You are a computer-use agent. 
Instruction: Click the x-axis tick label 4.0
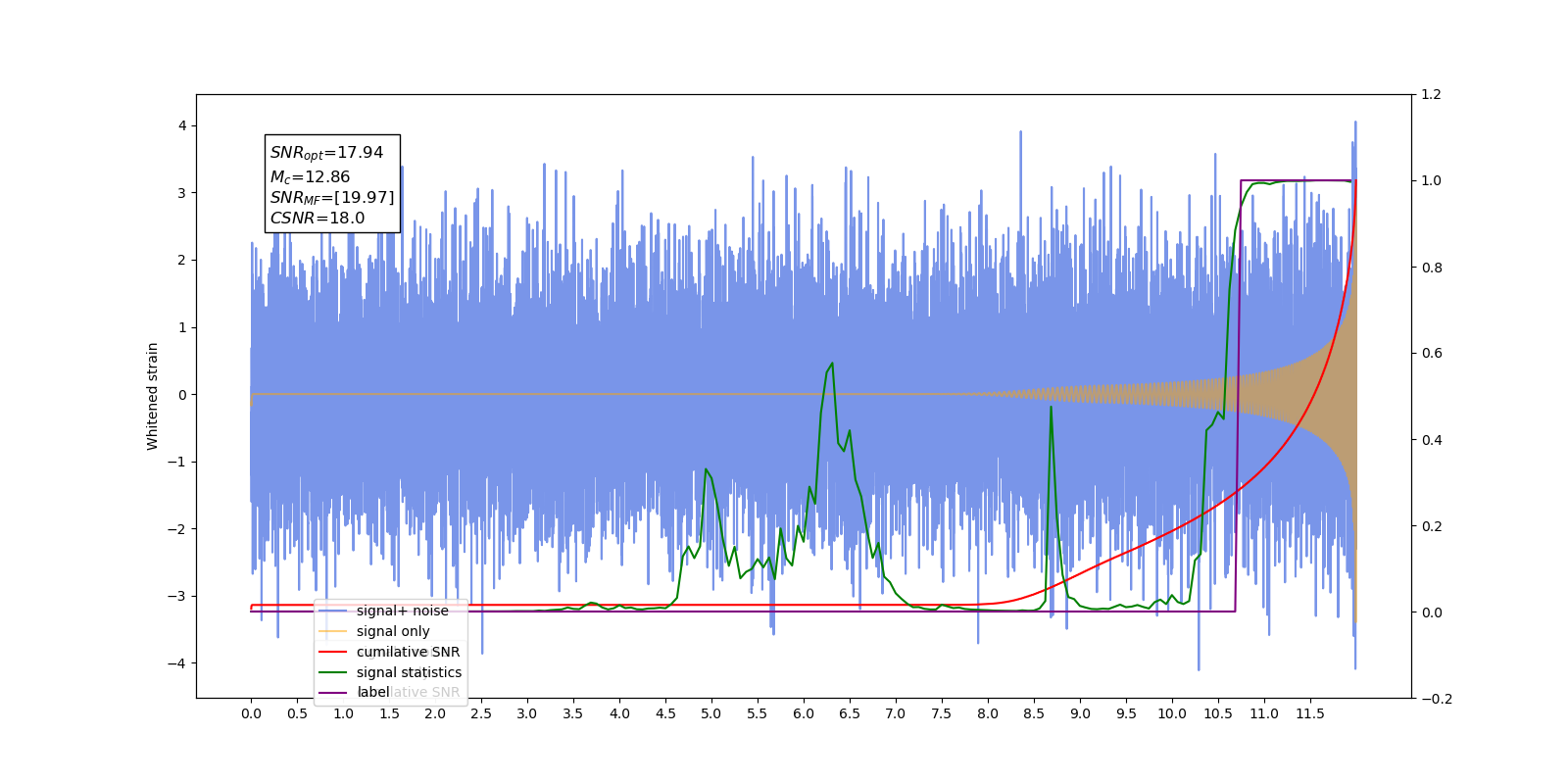click(619, 713)
